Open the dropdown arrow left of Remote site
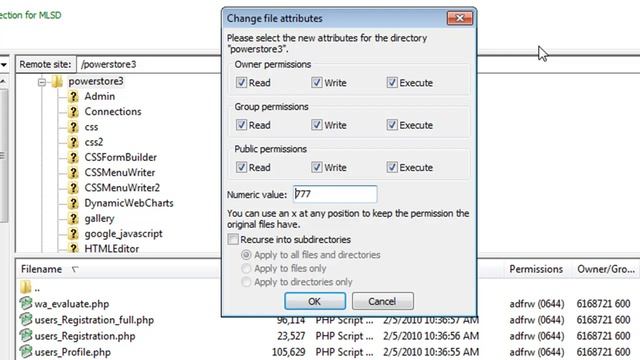The width and height of the screenshot is (640, 360). point(4,64)
